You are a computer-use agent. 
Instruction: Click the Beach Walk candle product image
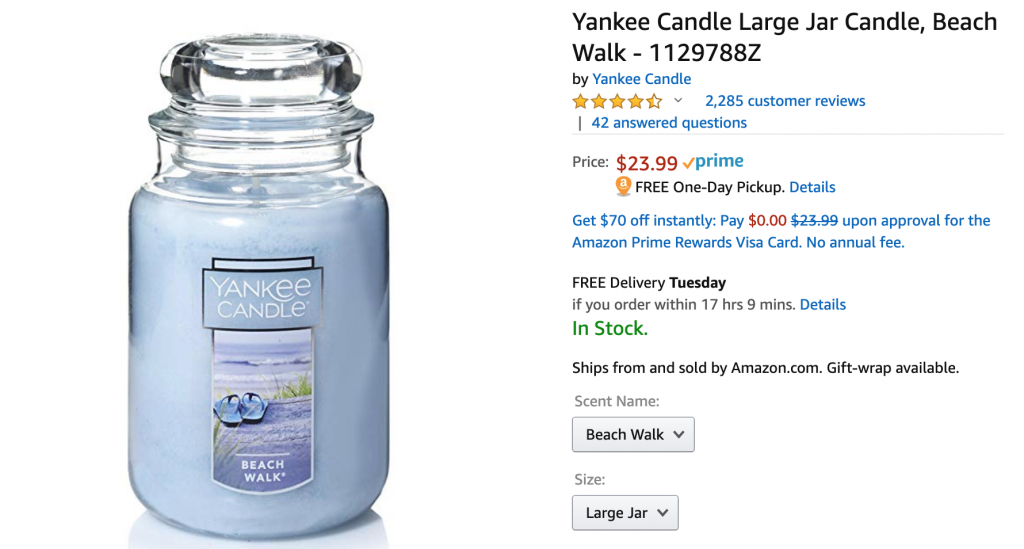(259, 287)
